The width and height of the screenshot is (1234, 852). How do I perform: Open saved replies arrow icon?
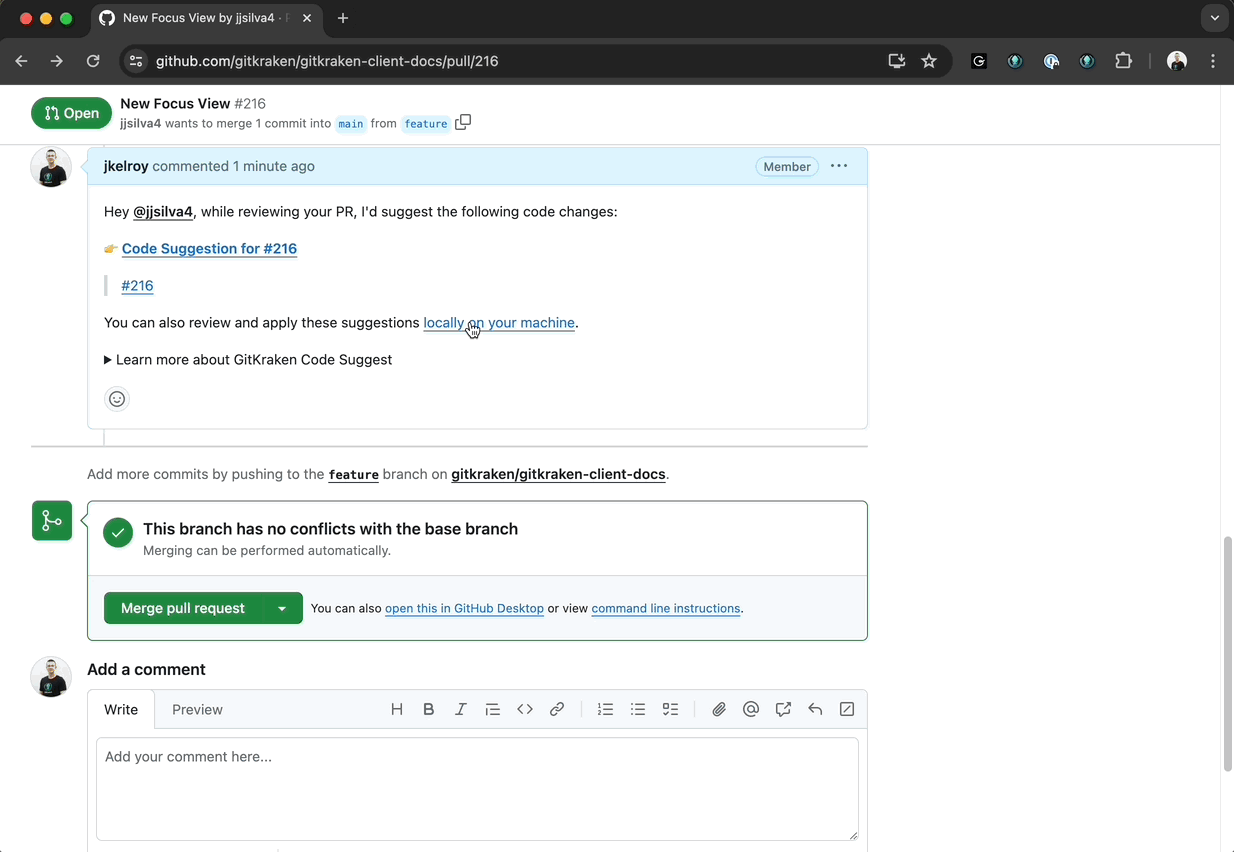tap(815, 709)
